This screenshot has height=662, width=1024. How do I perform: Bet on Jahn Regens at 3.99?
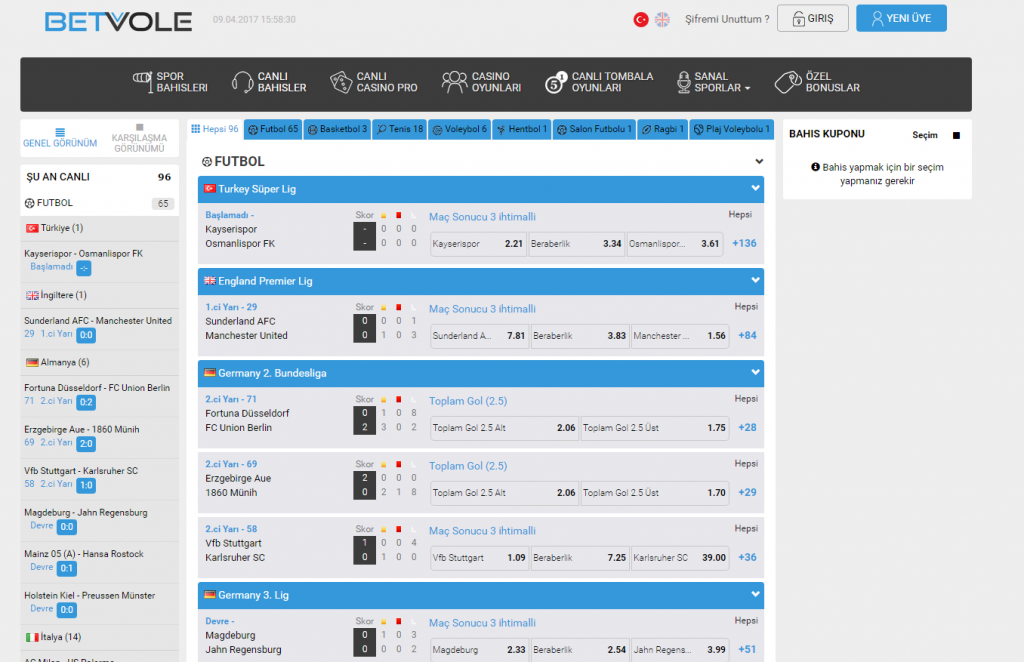coord(680,650)
